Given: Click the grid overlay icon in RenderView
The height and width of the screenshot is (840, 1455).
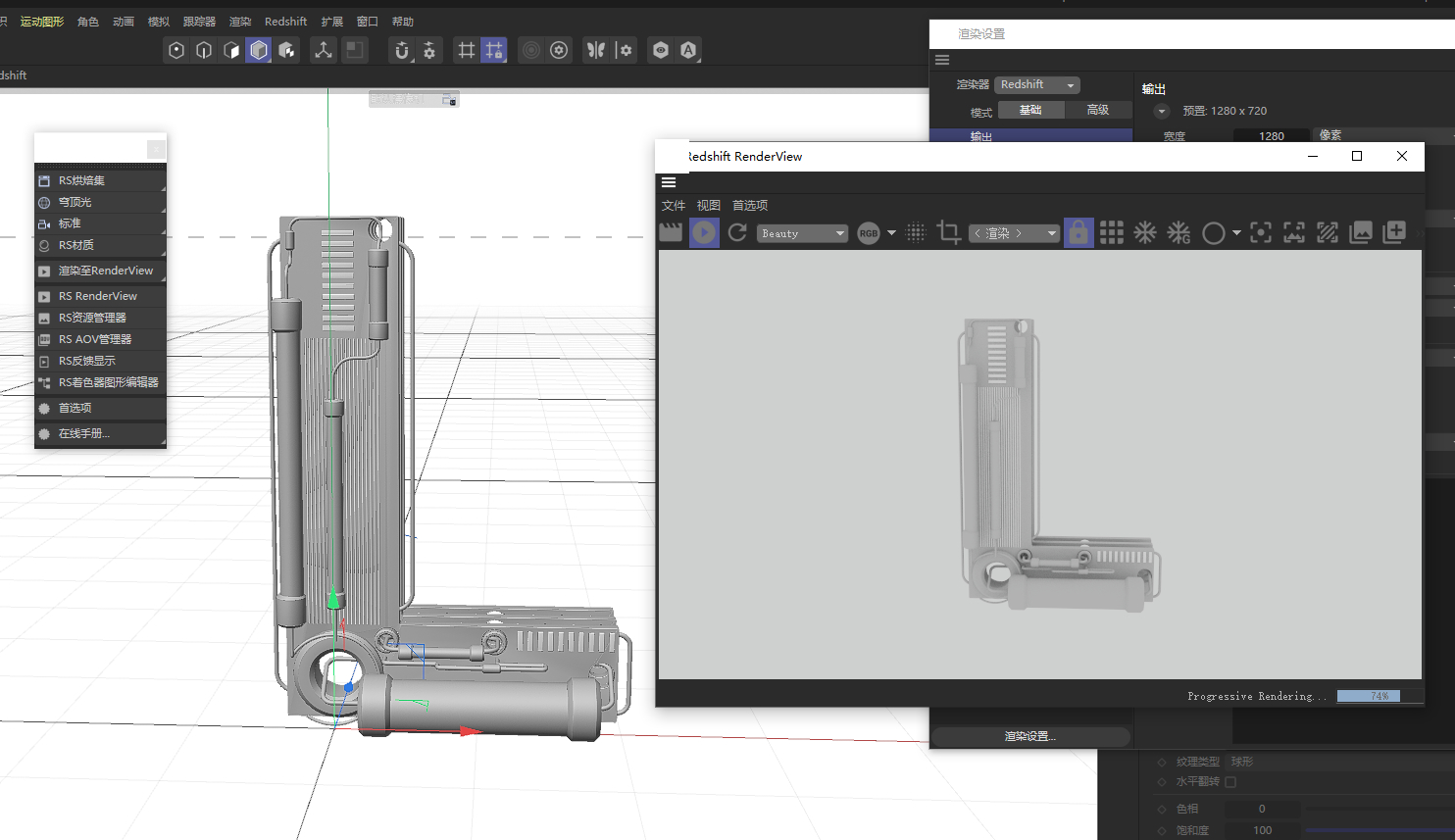Looking at the screenshot, I should (x=1112, y=232).
